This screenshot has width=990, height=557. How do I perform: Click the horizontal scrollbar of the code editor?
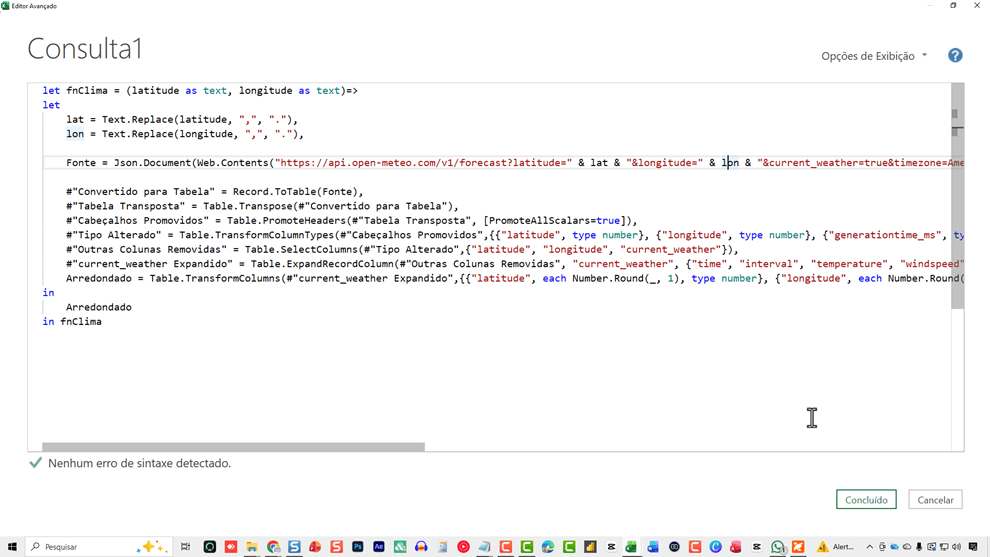[233, 447]
